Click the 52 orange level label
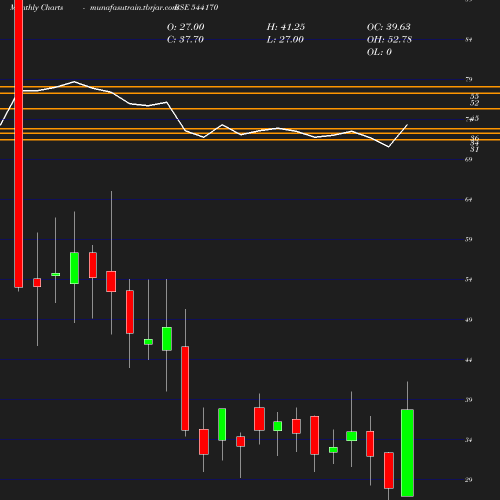 [474, 103]
